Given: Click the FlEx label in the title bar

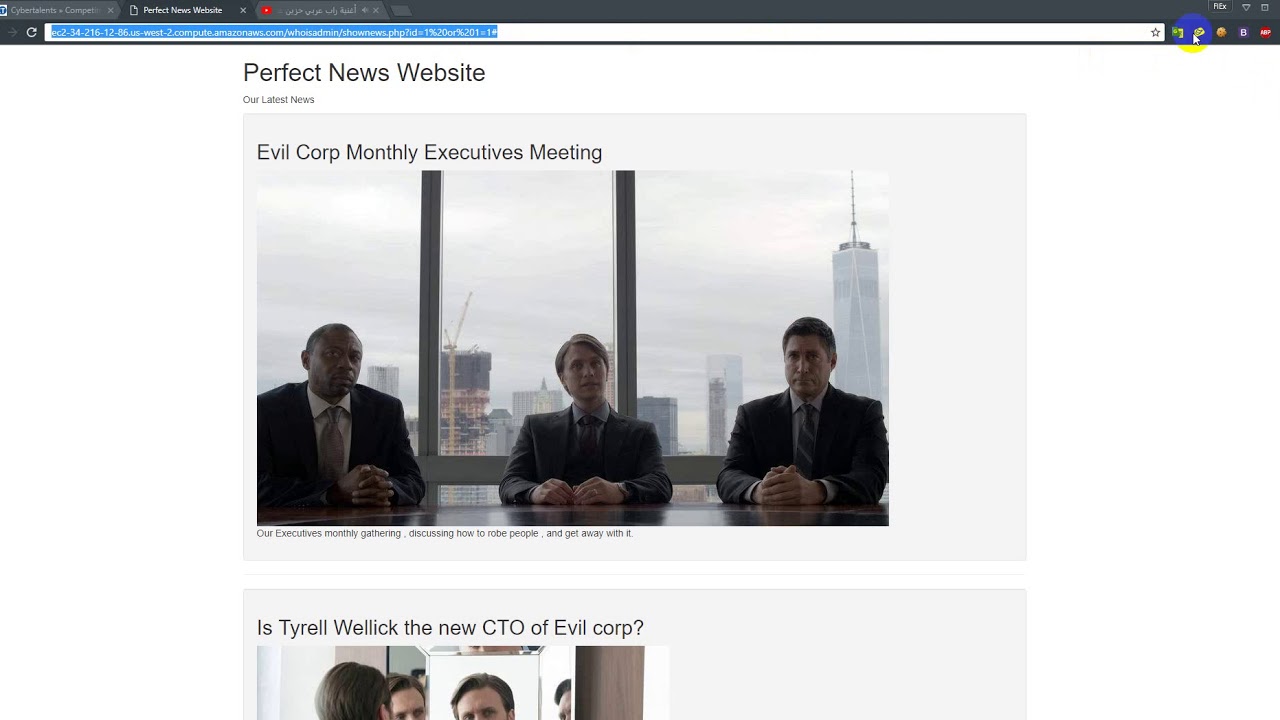Looking at the screenshot, I should click(x=1220, y=7).
